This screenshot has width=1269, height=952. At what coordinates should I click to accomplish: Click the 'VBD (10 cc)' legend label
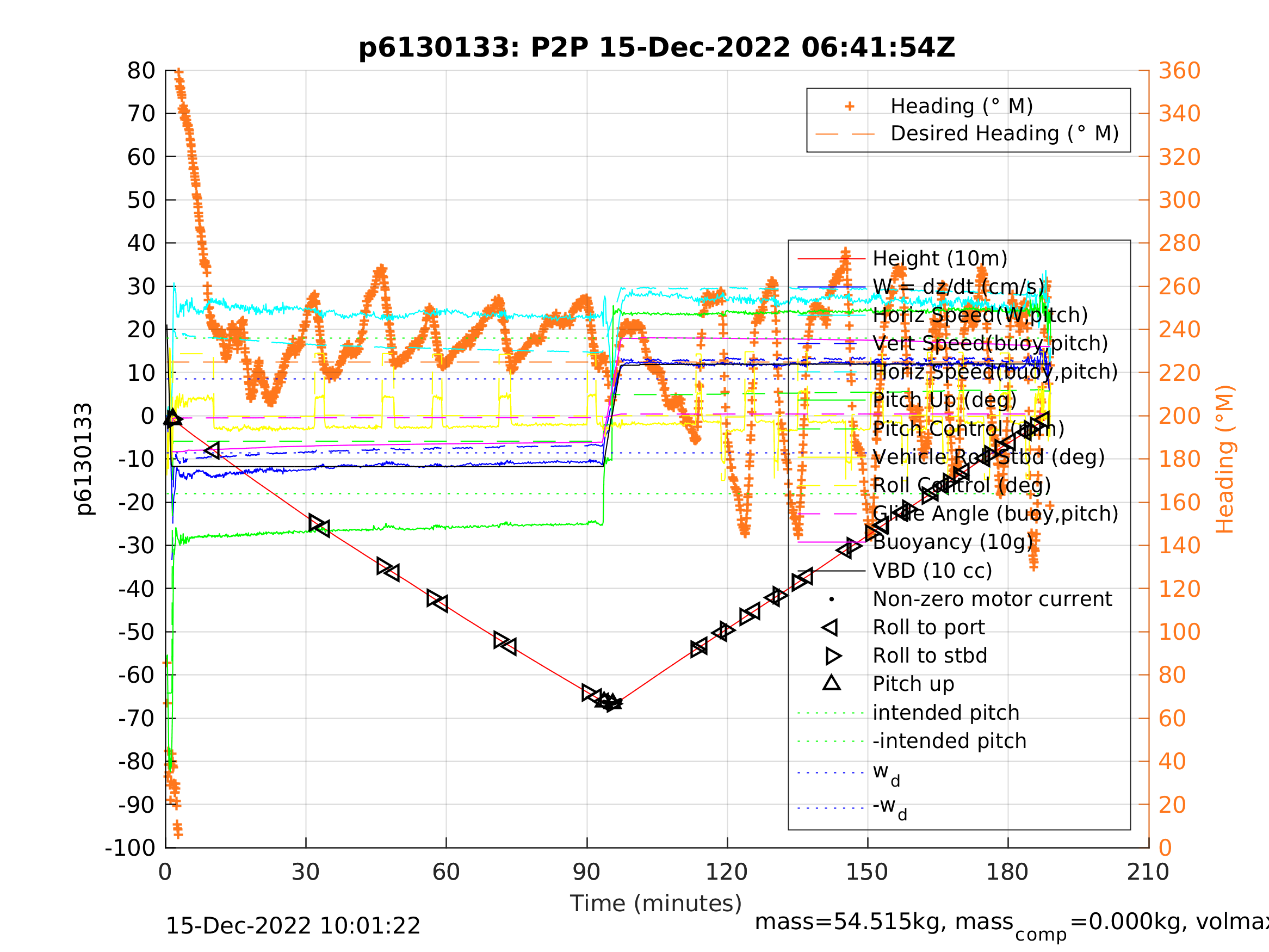click(932, 571)
